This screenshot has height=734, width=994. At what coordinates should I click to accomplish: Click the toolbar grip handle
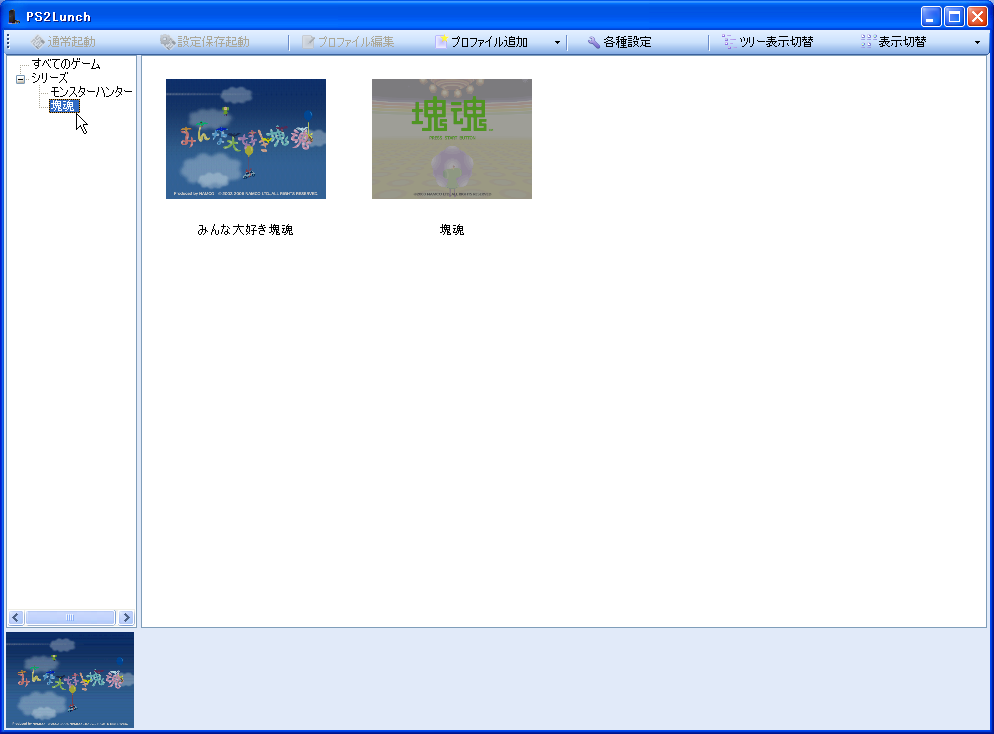tap(8, 42)
